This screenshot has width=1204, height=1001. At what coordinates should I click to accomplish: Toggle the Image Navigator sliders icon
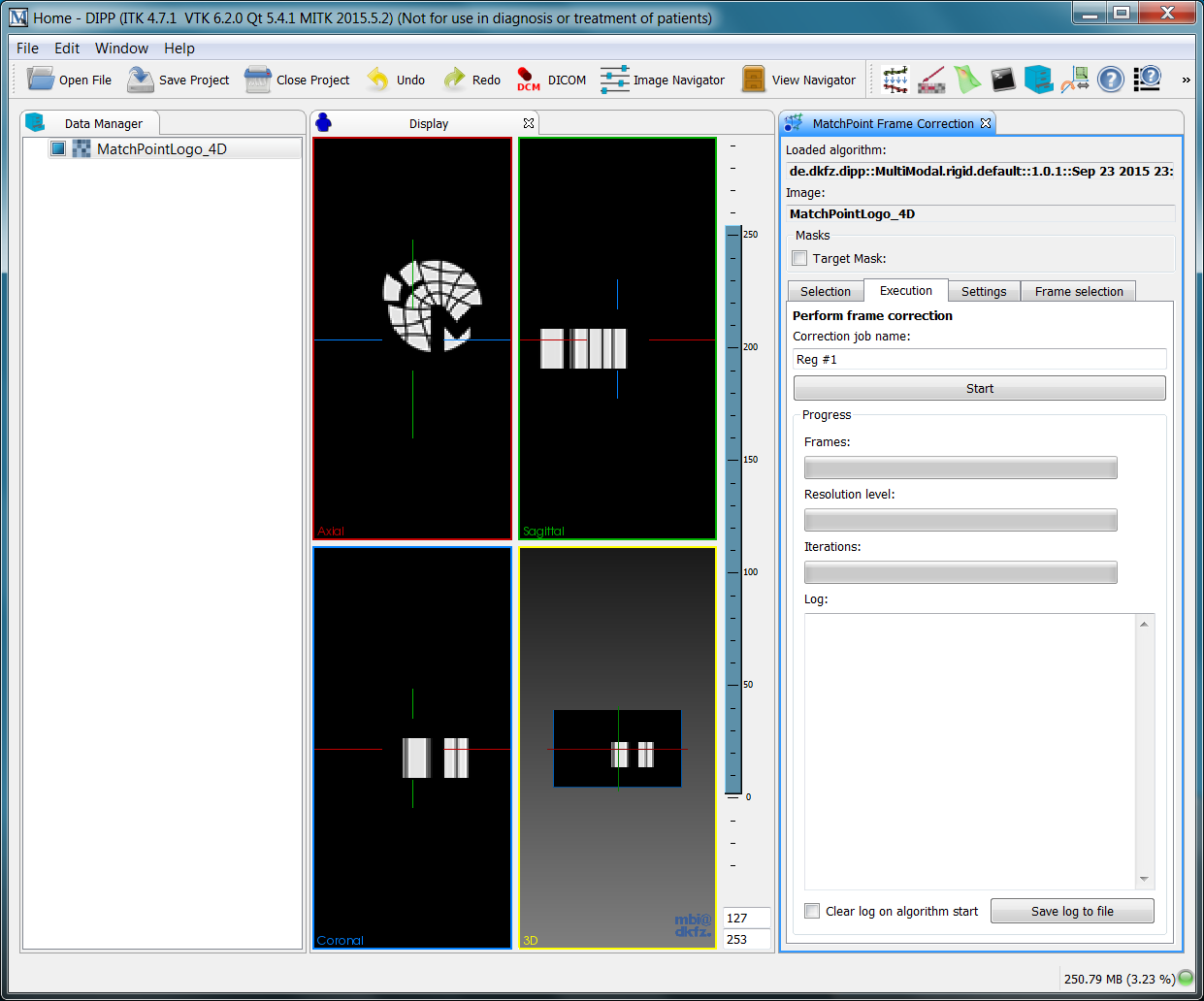pyautogui.click(x=615, y=80)
